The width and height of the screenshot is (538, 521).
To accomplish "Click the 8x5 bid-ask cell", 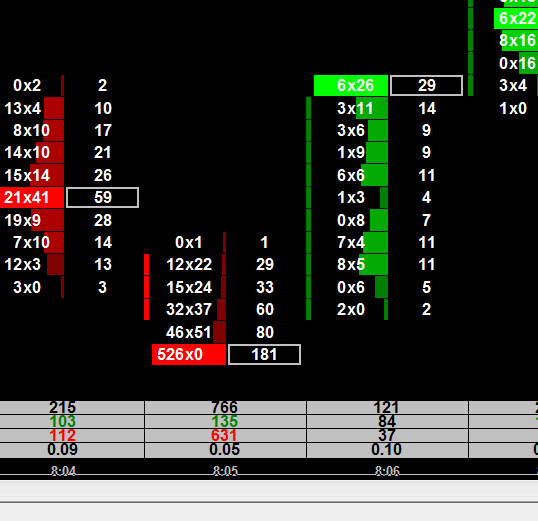I will click(351, 265).
